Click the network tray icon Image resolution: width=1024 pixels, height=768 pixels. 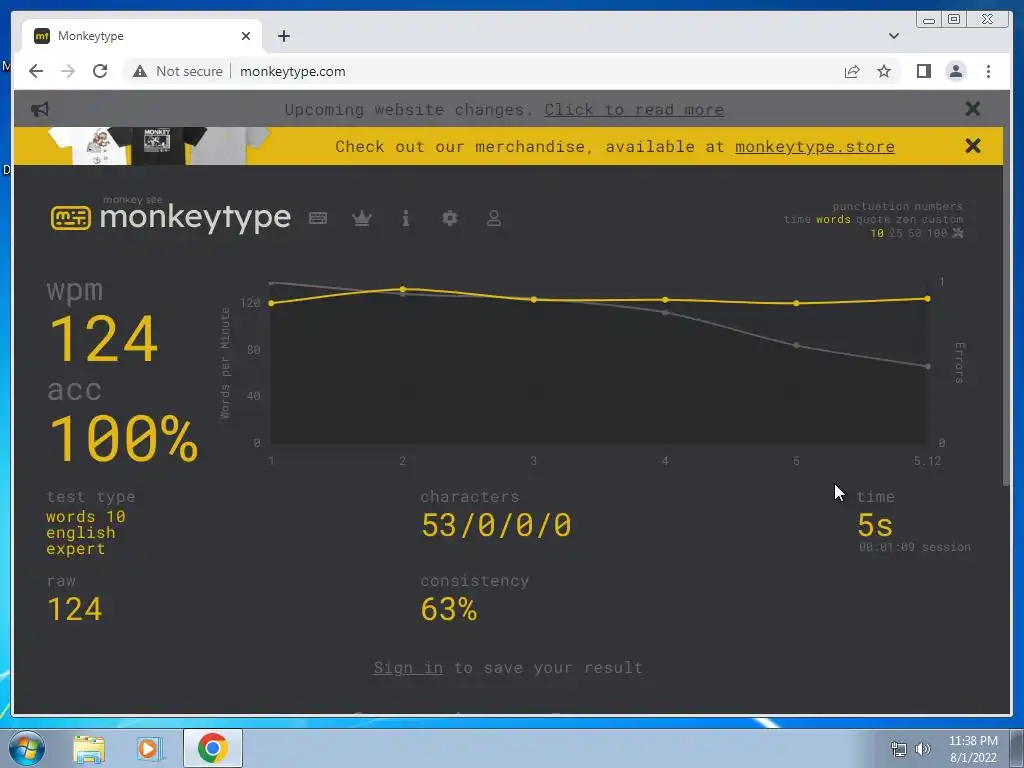[x=899, y=748]
